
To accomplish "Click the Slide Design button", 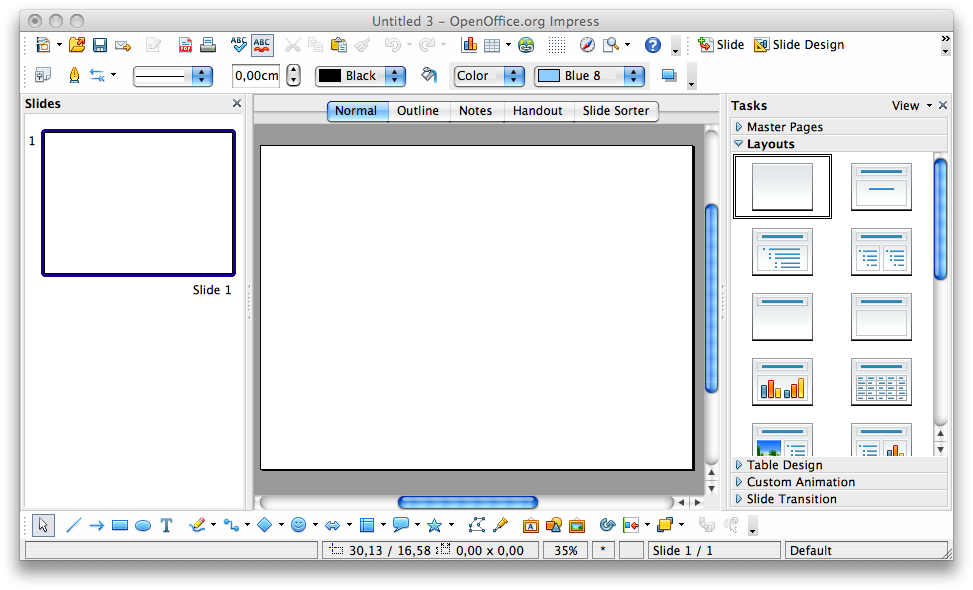I will [x=798, y=45].
